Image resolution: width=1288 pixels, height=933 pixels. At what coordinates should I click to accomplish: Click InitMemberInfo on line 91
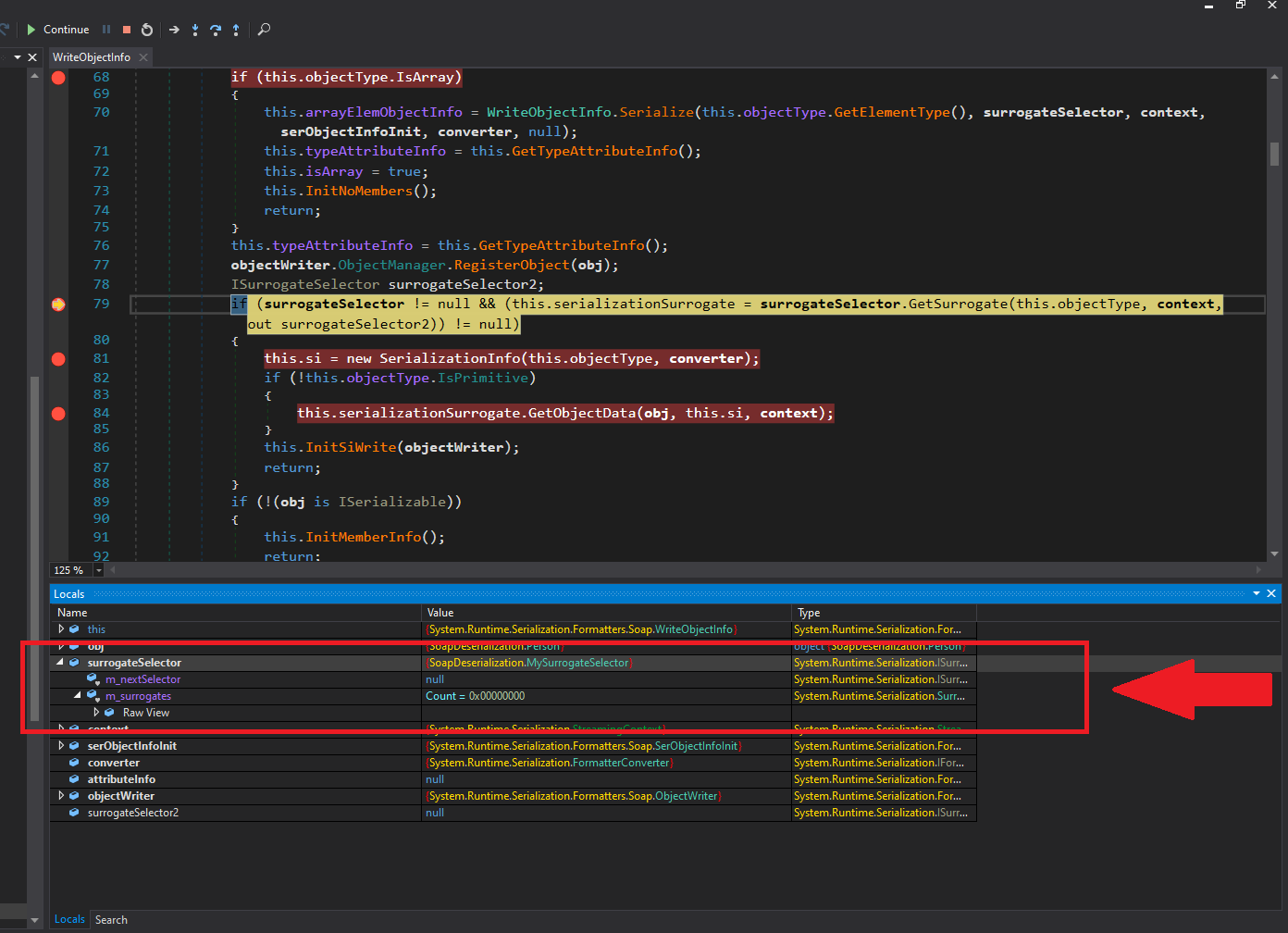click(x=363, y=537)
